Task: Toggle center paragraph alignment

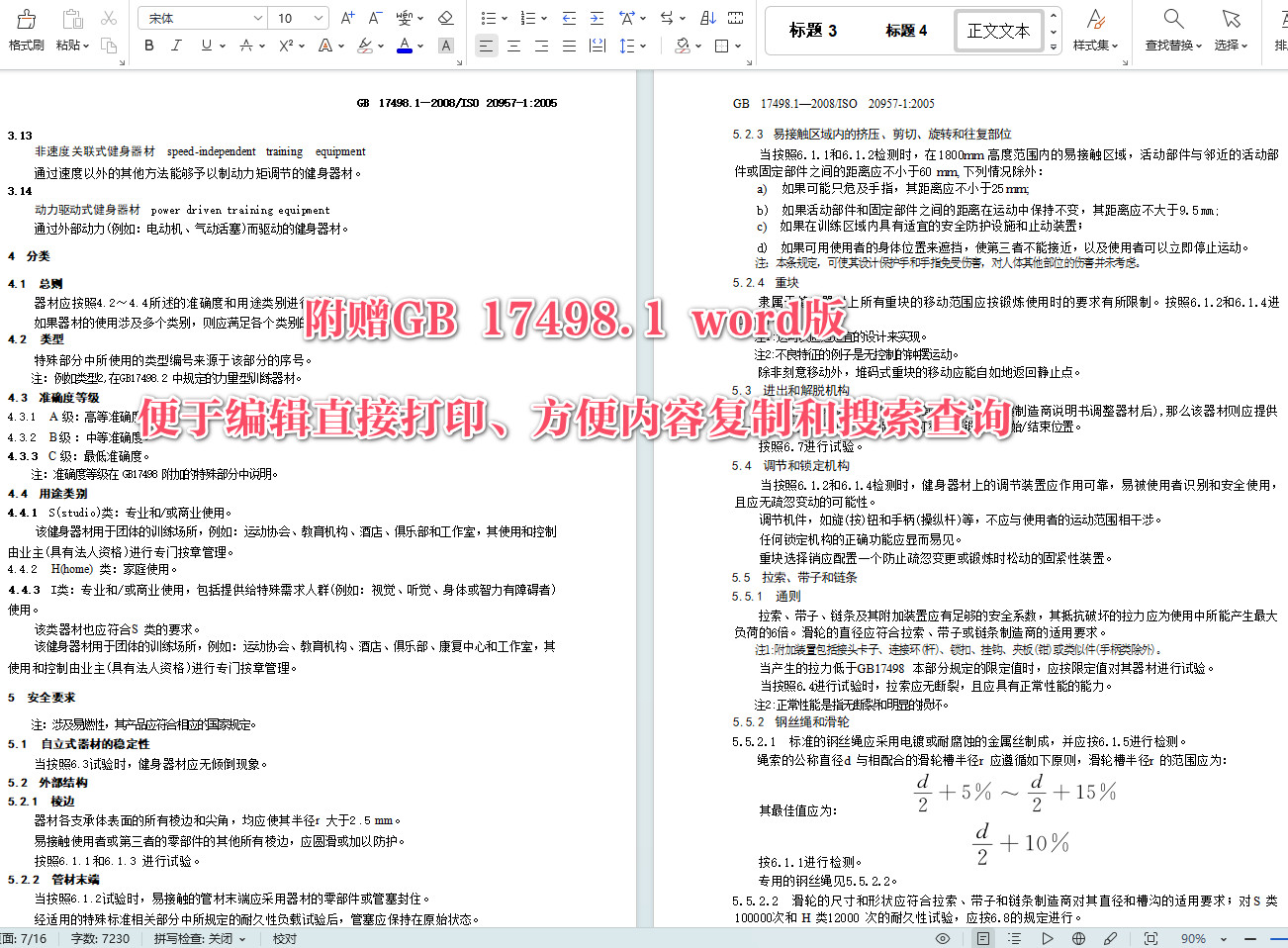Action: 513,46
